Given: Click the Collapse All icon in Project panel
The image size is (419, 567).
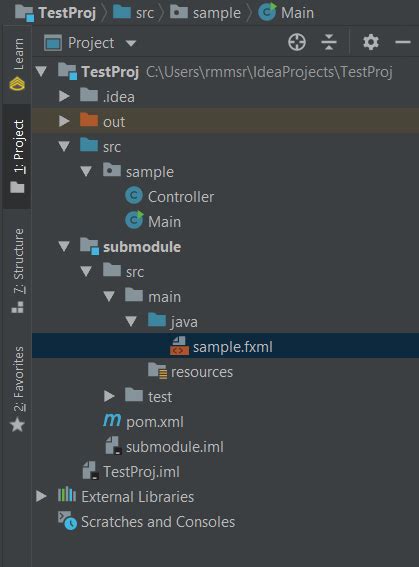Looking at the screenshot, I should click(329, 43).
